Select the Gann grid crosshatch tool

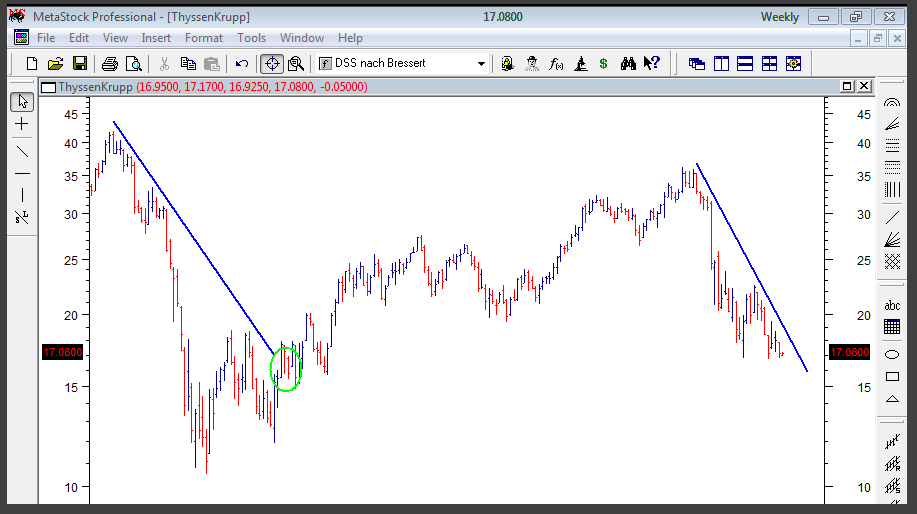892,261
